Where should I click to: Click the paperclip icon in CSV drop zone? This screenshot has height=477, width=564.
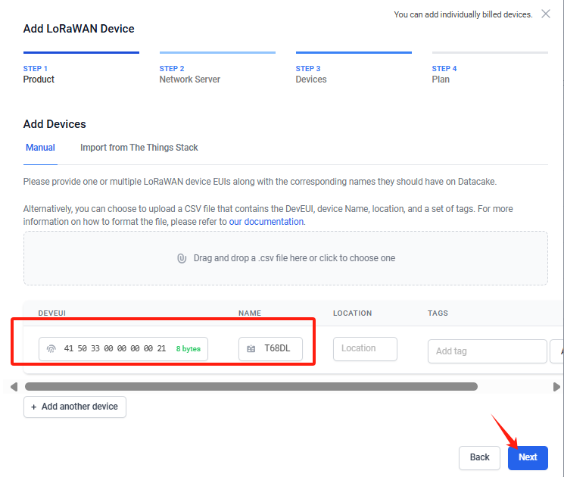[182, 258]
